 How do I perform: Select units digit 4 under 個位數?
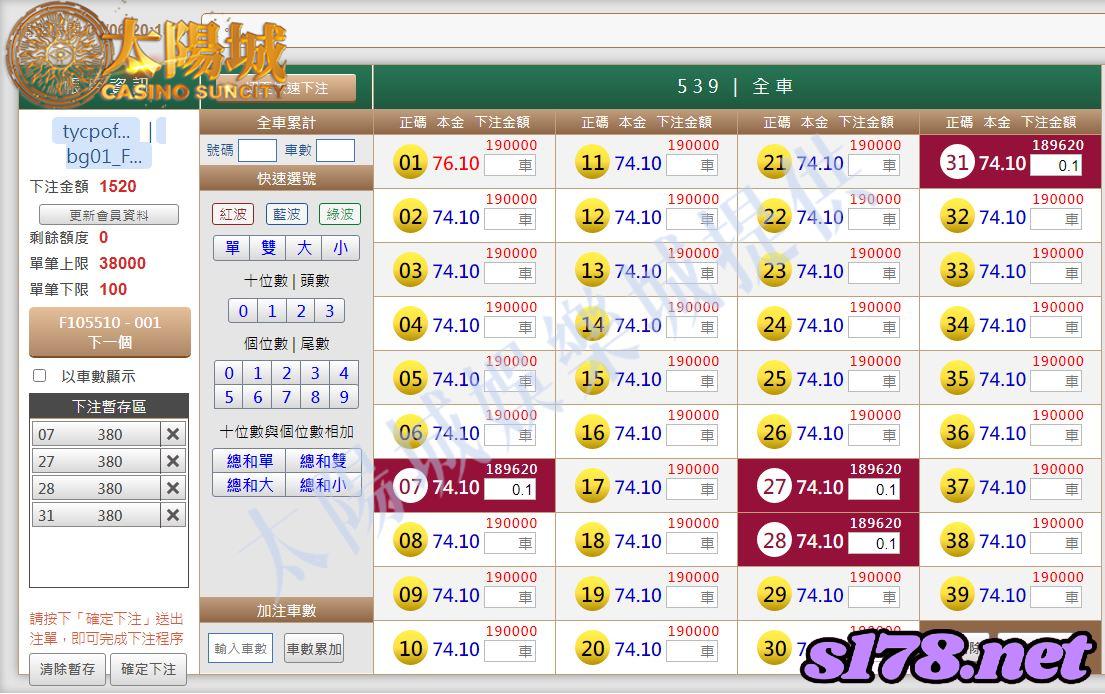(x=344, y=373)
